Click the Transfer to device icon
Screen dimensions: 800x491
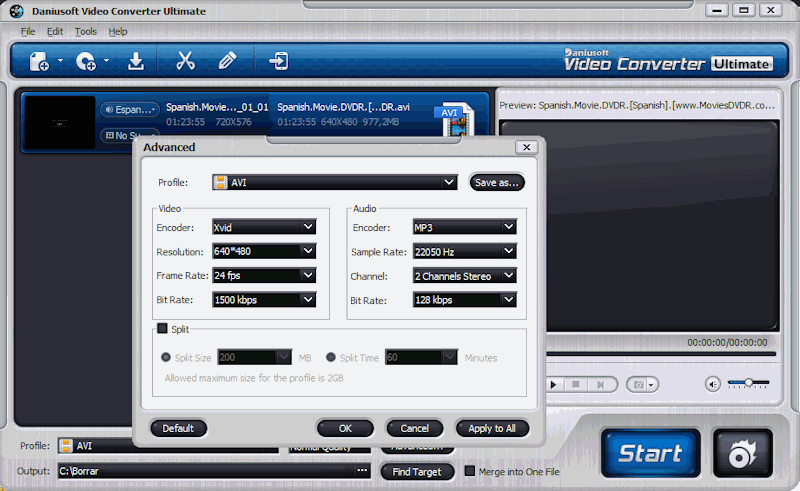pos(279,61)
